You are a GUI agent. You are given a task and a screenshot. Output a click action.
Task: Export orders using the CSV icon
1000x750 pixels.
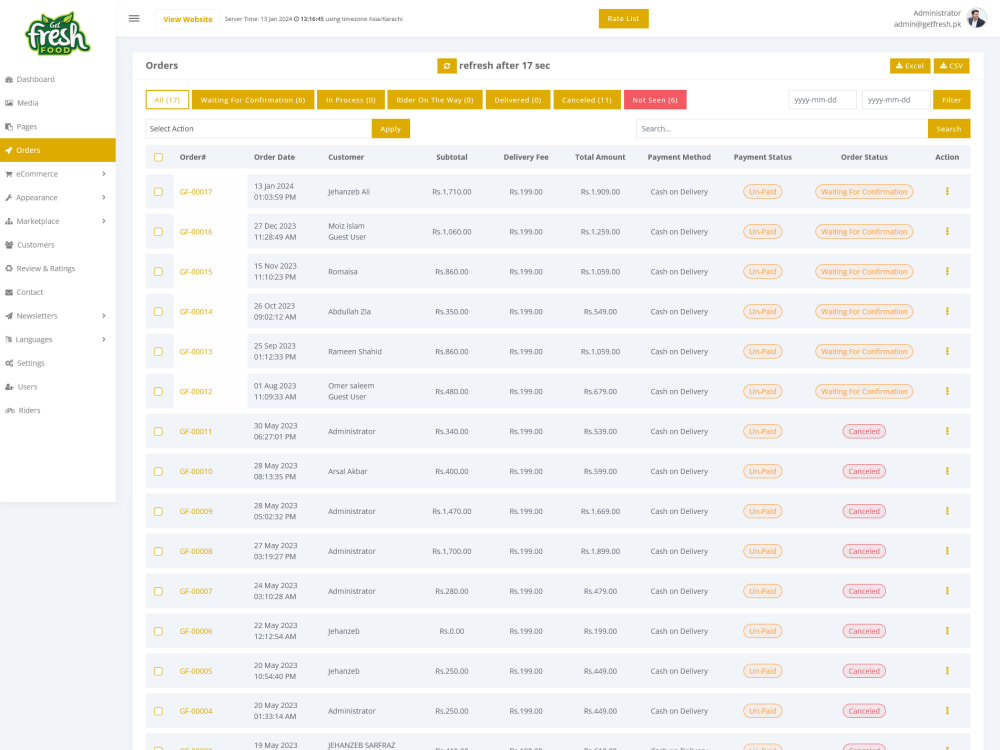click(x=951, y=65)
